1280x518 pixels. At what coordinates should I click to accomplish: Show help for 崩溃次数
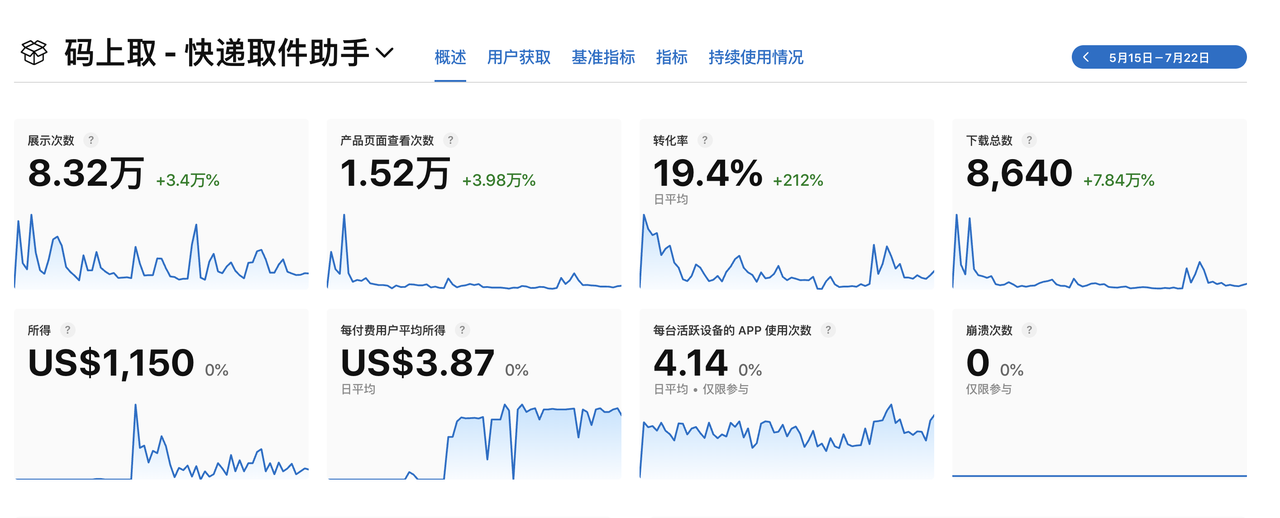pos(1029,330)
